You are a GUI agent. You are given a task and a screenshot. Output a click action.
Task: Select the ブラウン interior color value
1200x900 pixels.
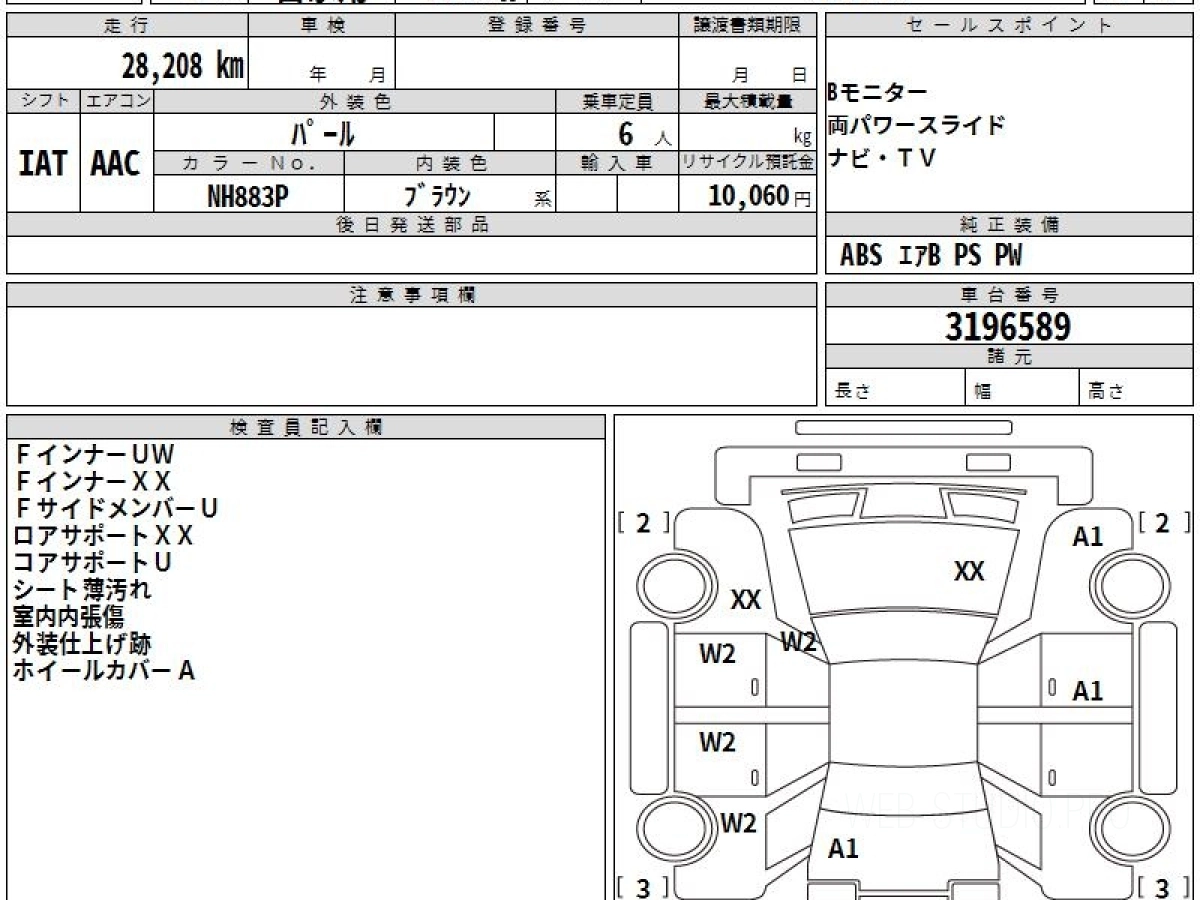click(x=437, y=196)
